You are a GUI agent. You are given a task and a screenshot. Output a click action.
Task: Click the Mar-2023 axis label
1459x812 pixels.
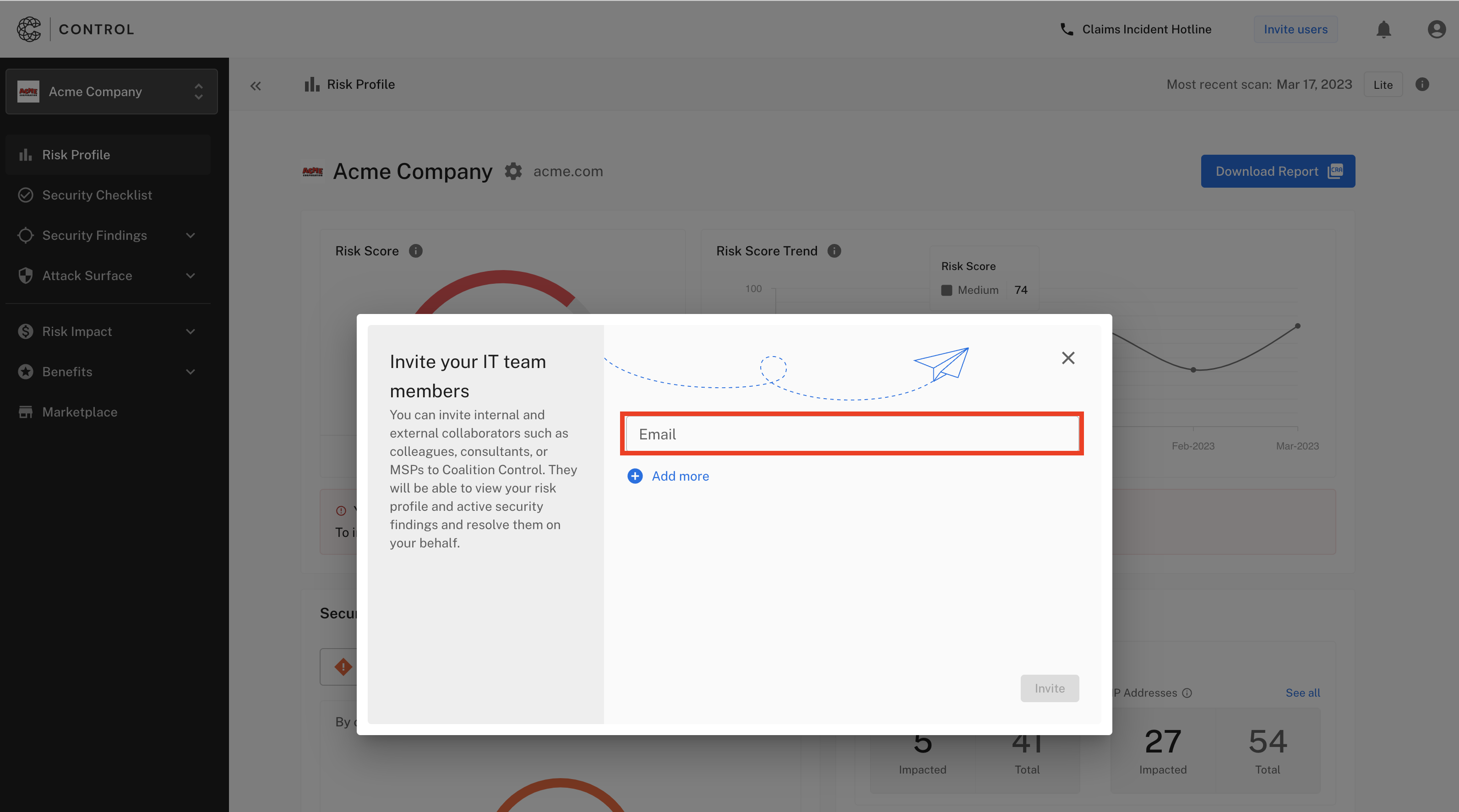[x=1297, y=446]
